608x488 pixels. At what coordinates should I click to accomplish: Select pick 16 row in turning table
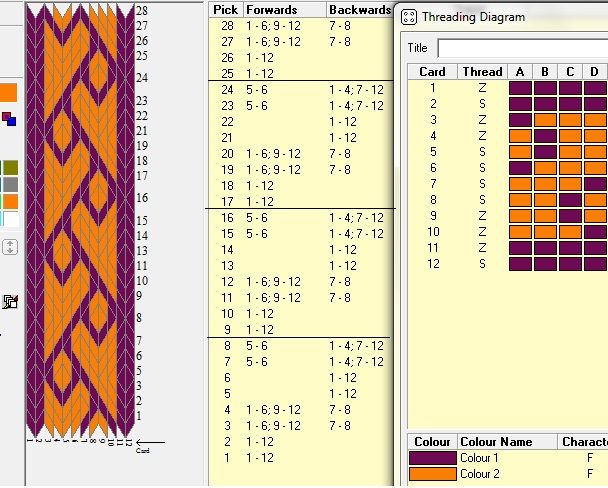pyautogui.click(x=301, y=218)
